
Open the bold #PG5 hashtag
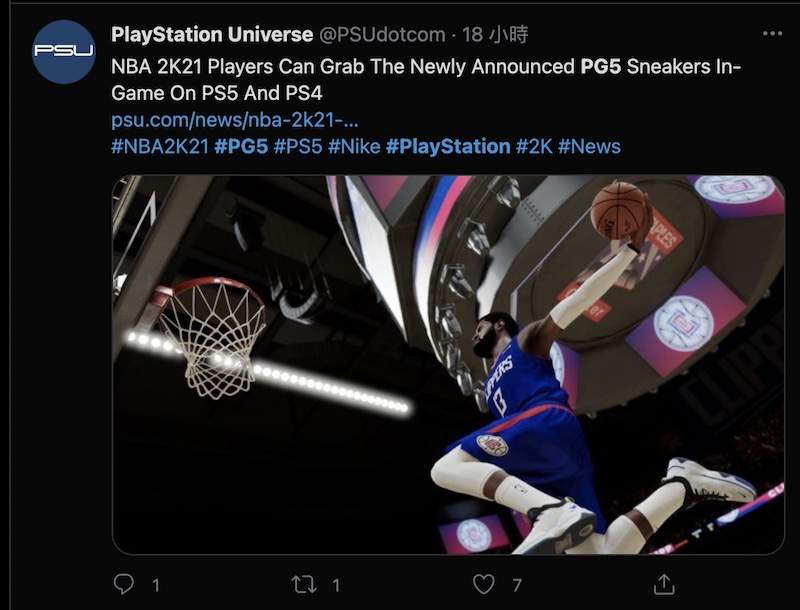(x=241, y=147)
